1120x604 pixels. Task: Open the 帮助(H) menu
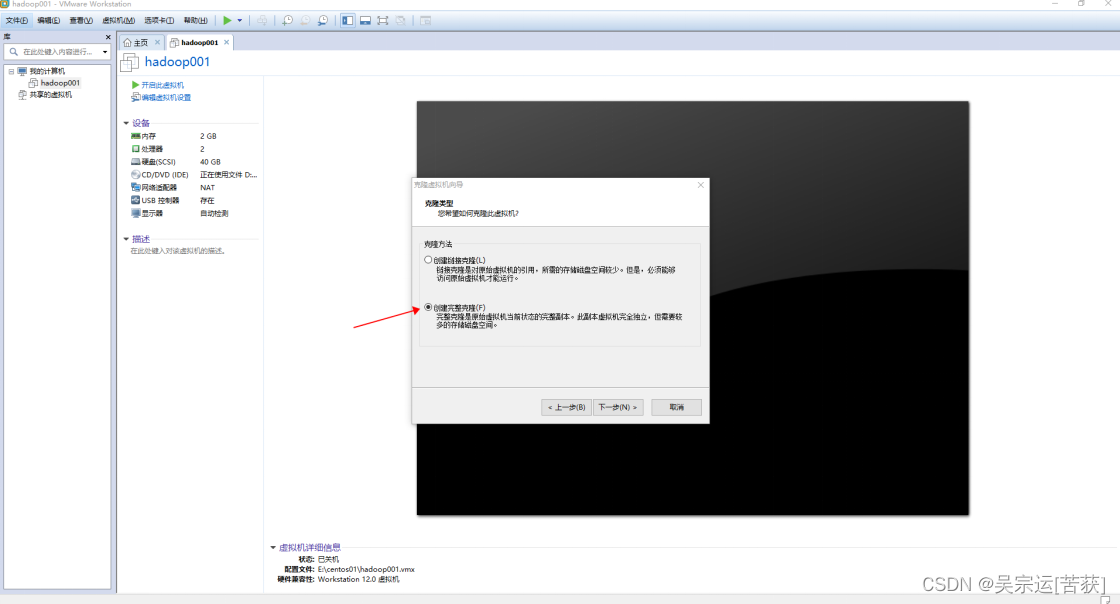point(196,21)
